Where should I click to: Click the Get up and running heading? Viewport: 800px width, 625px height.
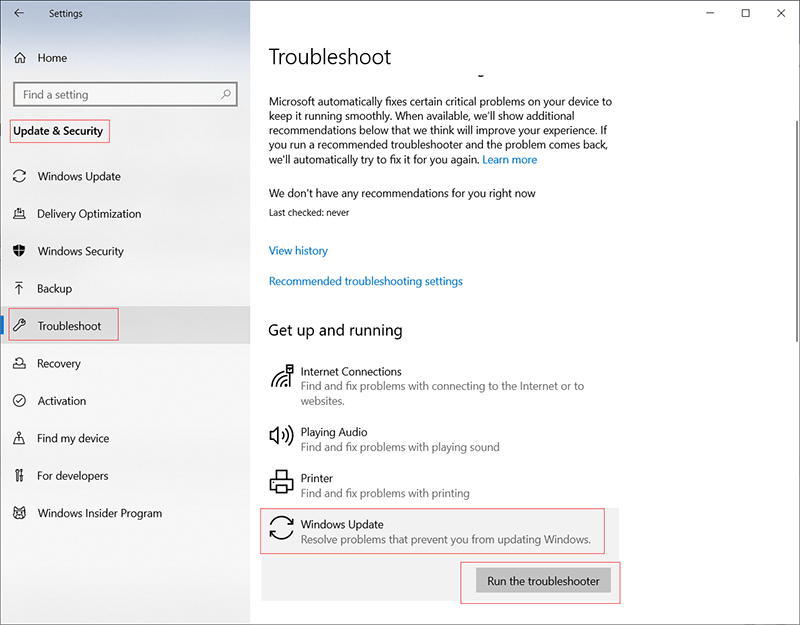coord(335,331)
